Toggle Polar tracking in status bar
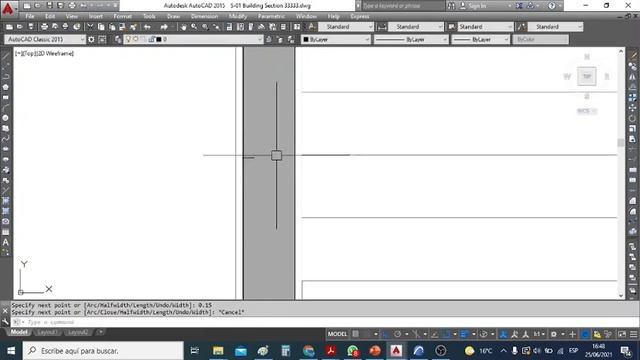 pos(397,334)
